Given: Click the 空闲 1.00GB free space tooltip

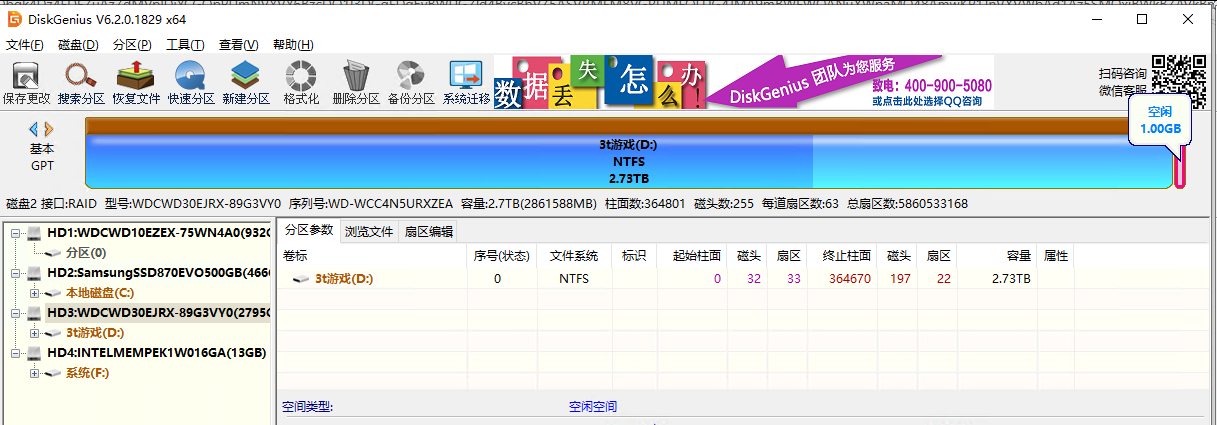Looking at the screenshot, I should [x=1160, y=122].
